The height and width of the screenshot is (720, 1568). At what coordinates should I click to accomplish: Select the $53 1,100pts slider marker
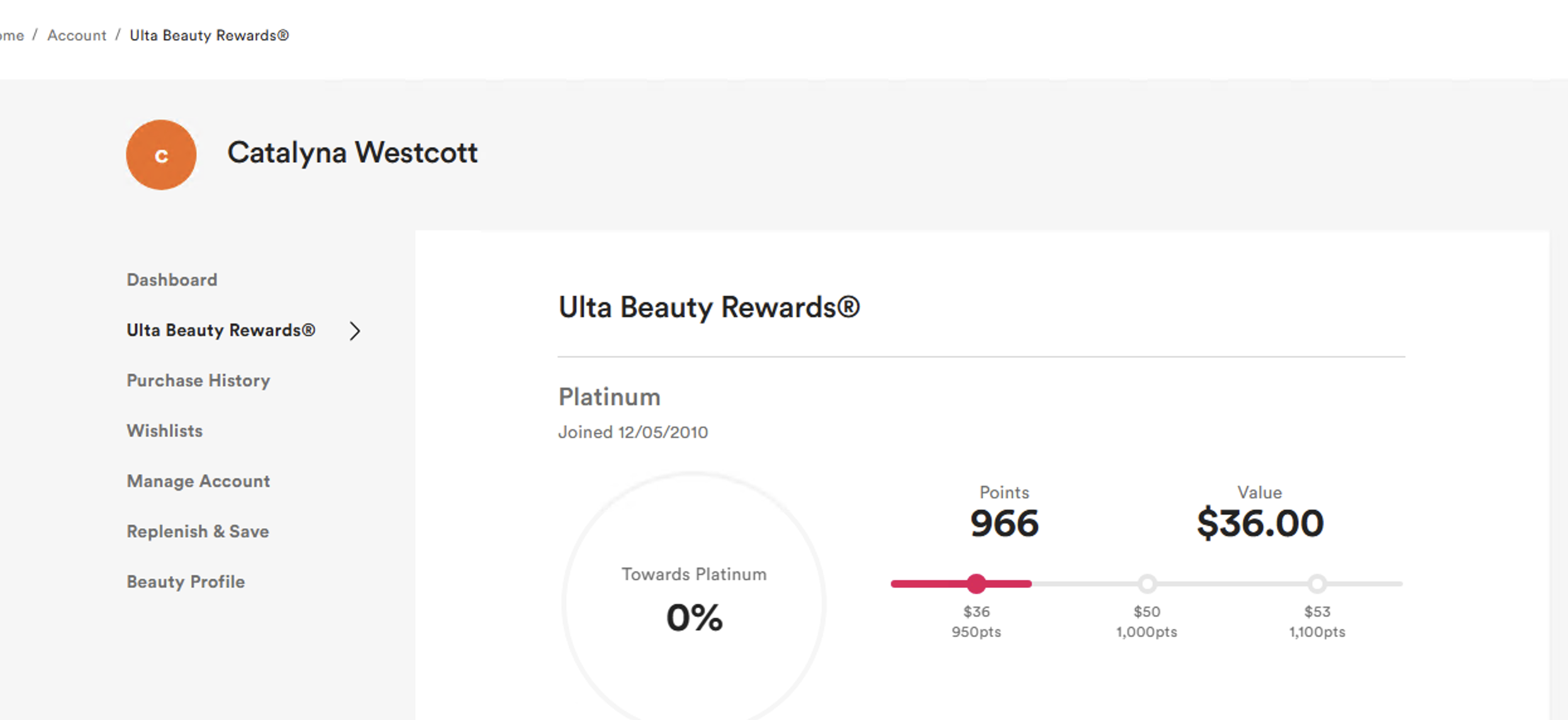(x=1317, y=584)
